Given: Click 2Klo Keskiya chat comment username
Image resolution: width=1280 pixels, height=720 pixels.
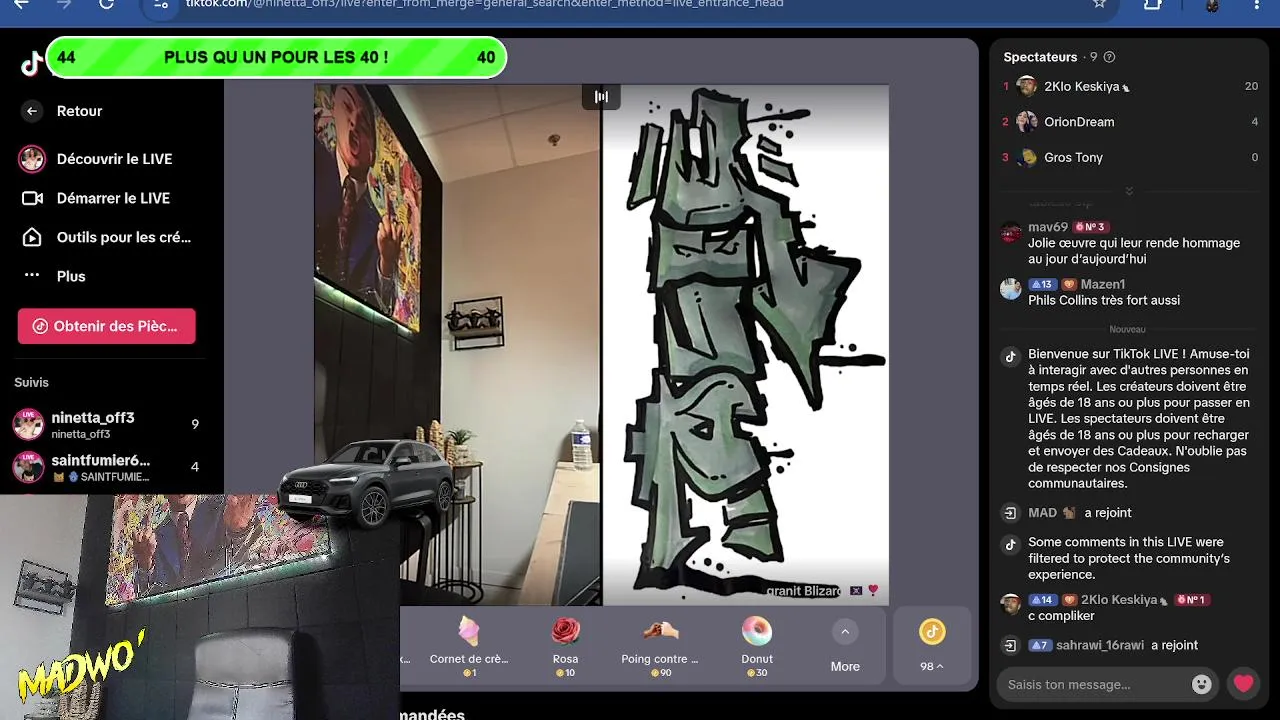Looking at the screenshot, I should pos(1118,600).
